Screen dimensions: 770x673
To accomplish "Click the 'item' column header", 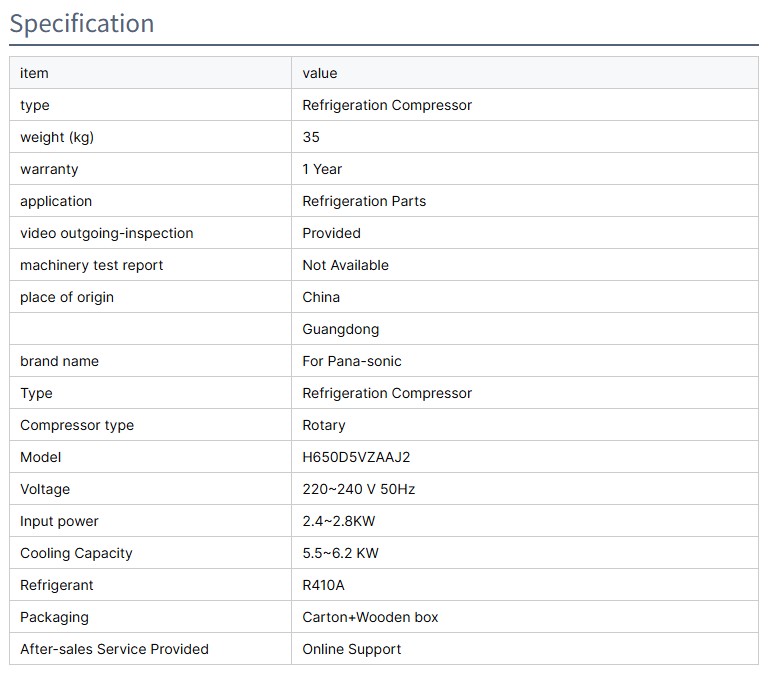I will point(34,73).
